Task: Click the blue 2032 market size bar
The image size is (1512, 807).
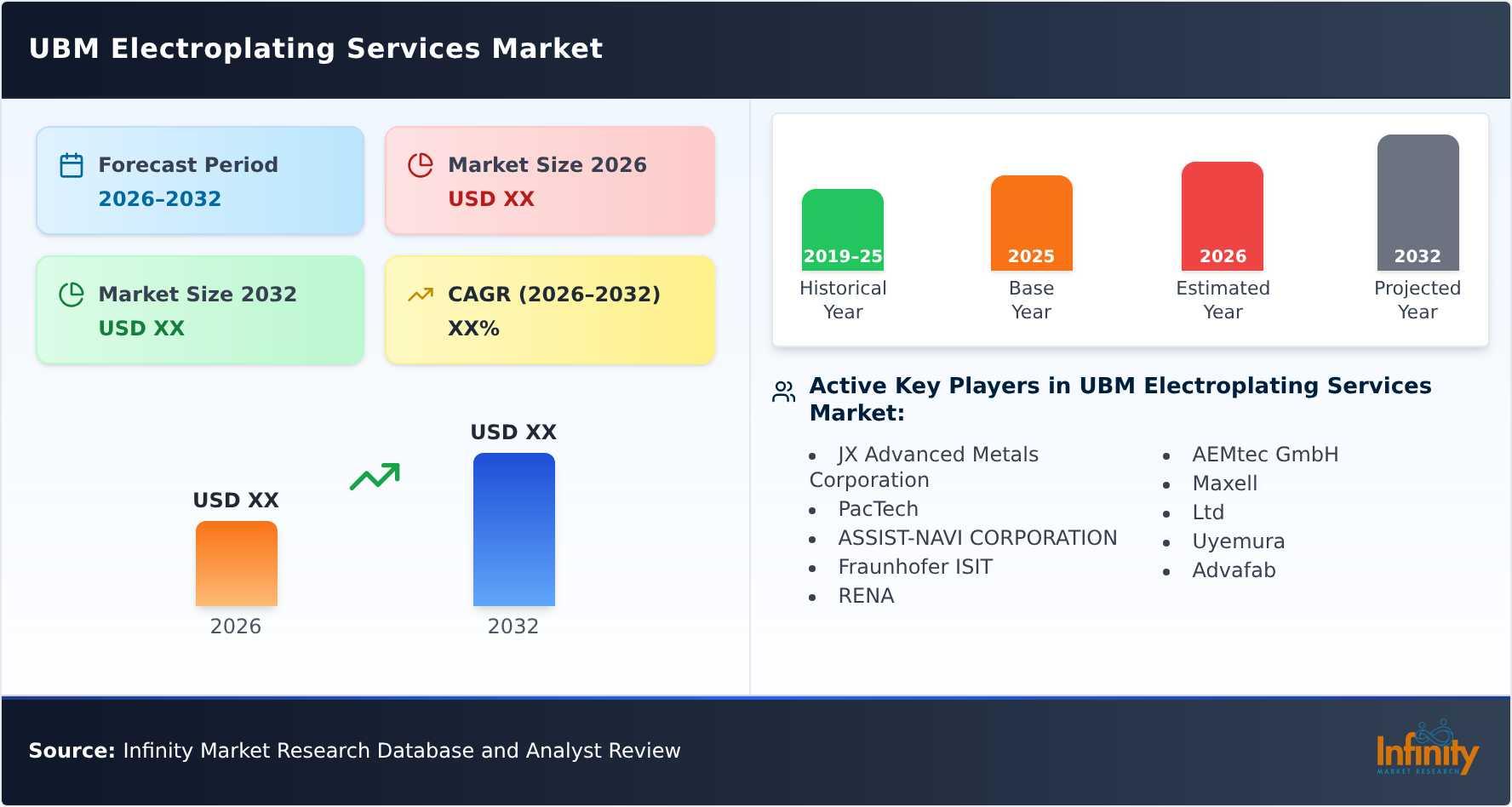Action: [514, 529]
